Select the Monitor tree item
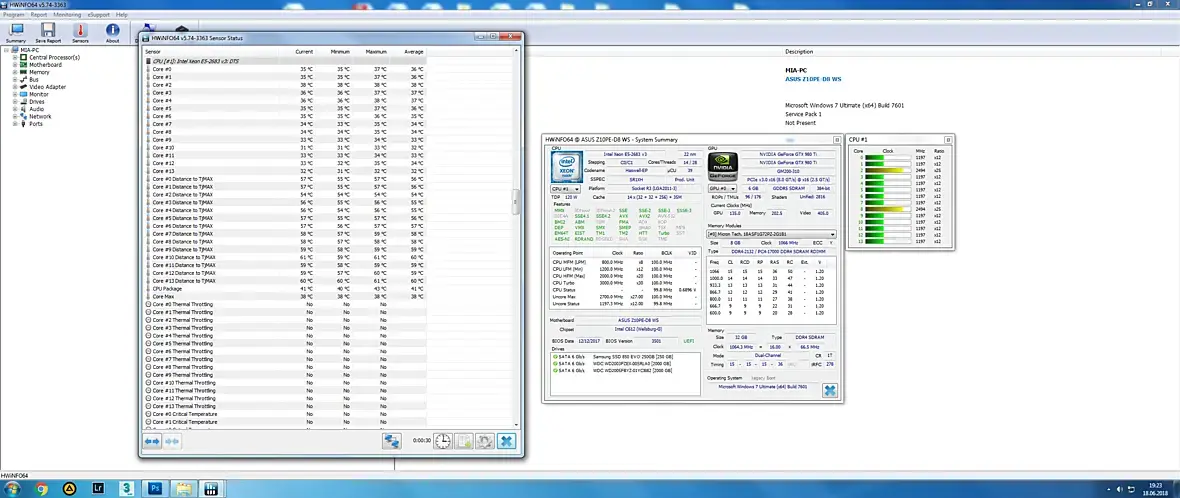The image size is (1180, 498). click(x=39, y=94)
